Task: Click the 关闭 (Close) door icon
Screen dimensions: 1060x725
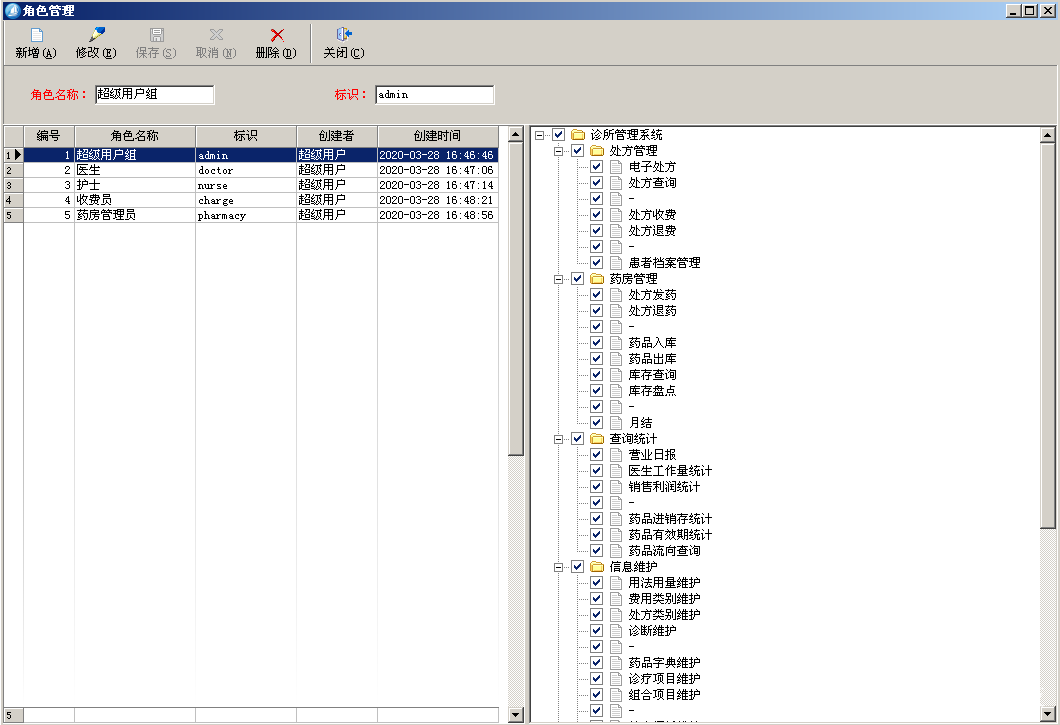Action: (x=343, y=36)
